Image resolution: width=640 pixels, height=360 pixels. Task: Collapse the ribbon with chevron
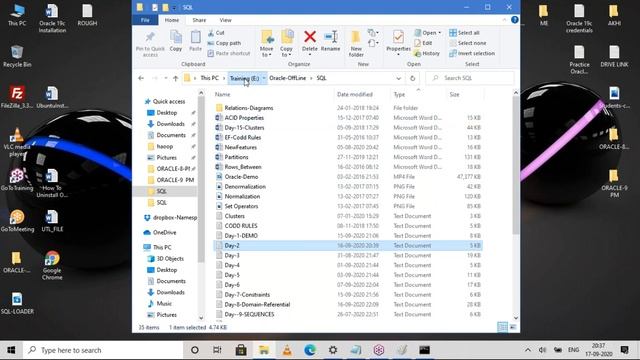point(504,20)
